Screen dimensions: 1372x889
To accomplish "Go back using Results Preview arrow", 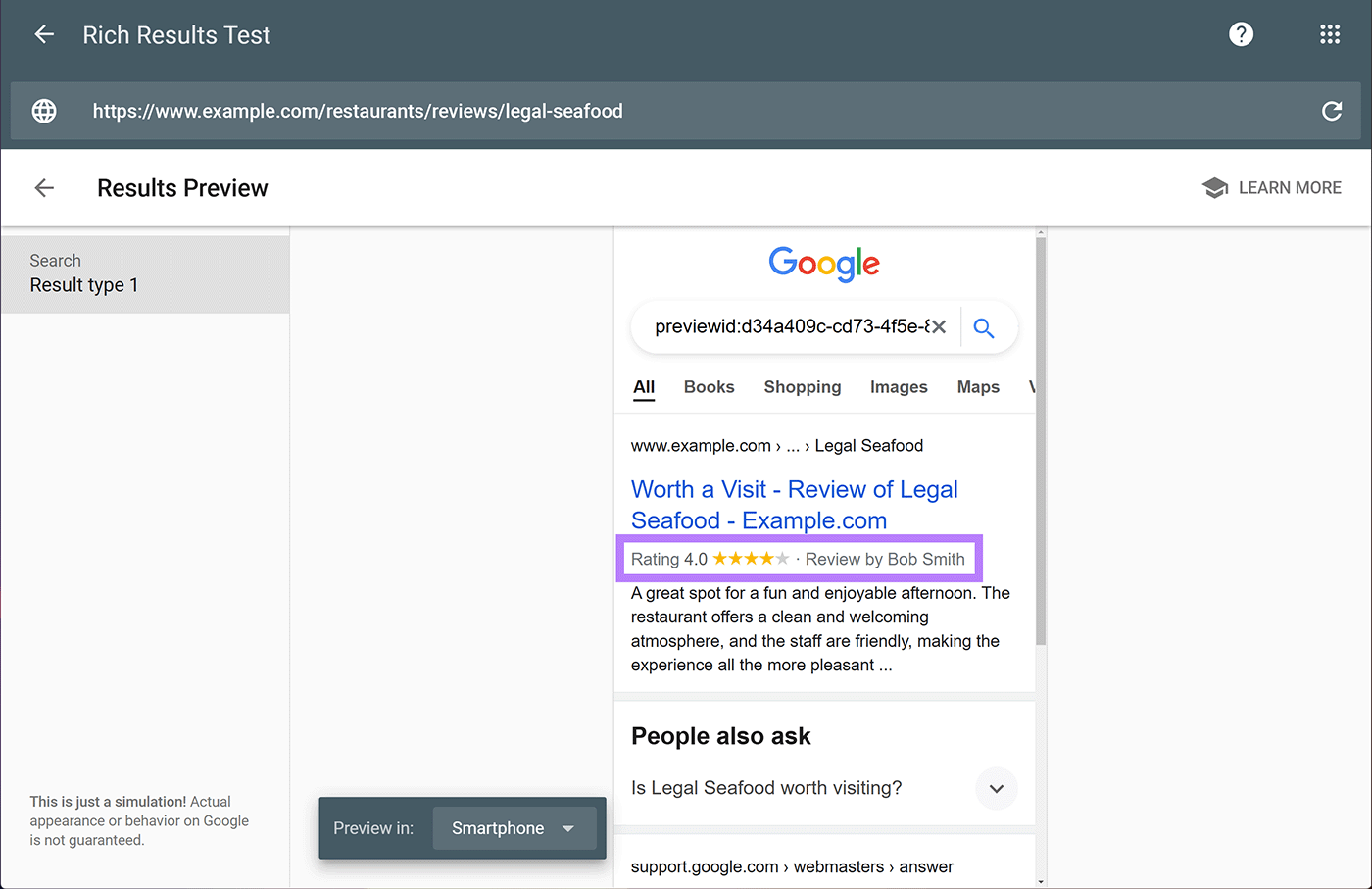I will point(44,188).
